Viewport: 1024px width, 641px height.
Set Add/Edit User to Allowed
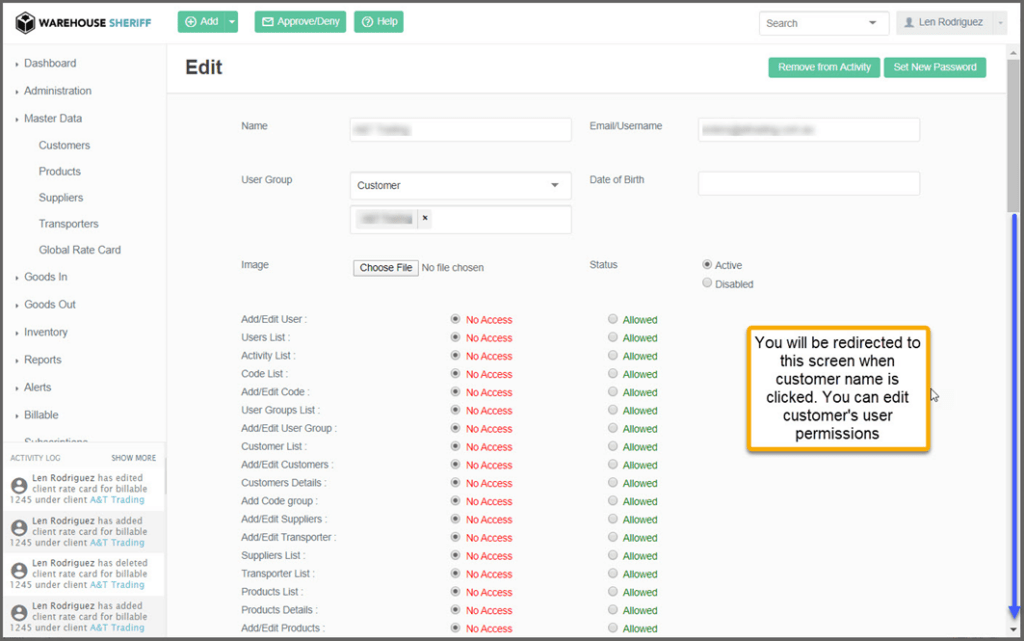point(613,319)
